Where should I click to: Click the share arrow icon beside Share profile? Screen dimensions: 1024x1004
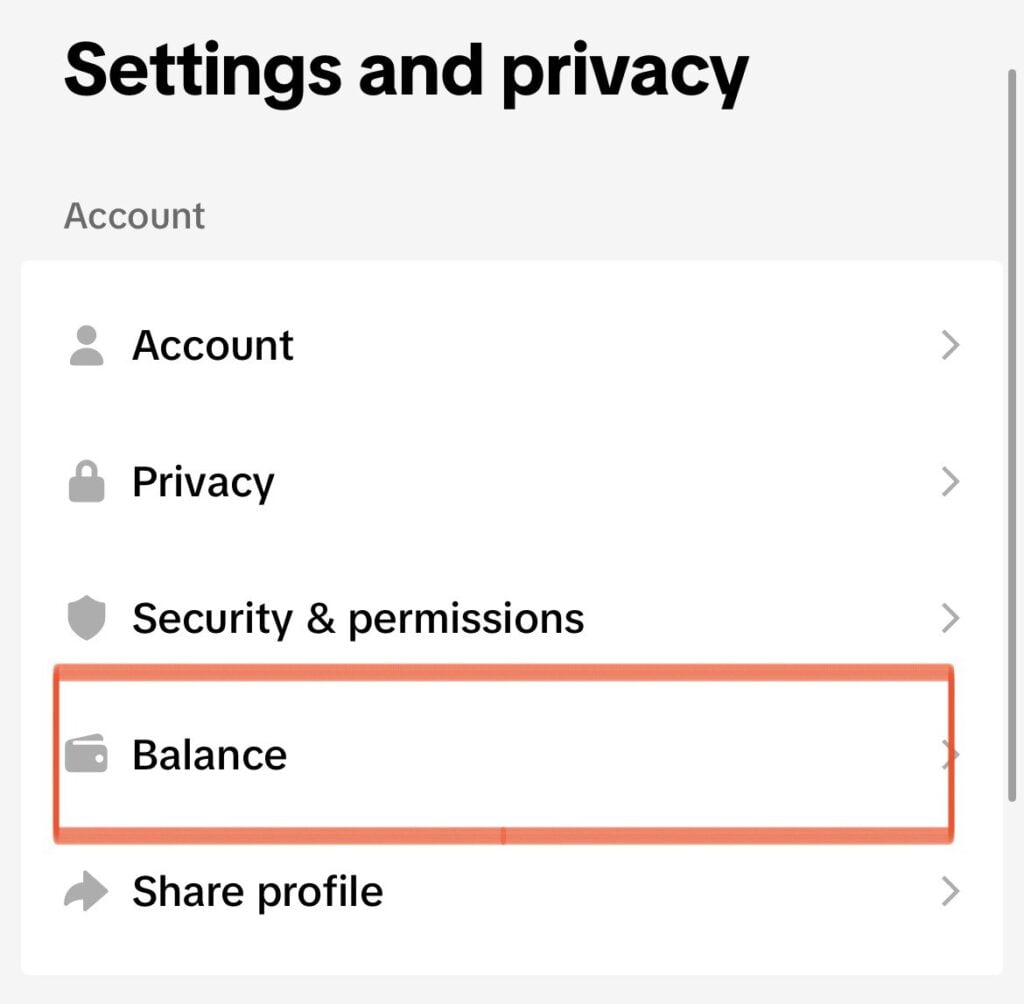(x=87, y=891)
